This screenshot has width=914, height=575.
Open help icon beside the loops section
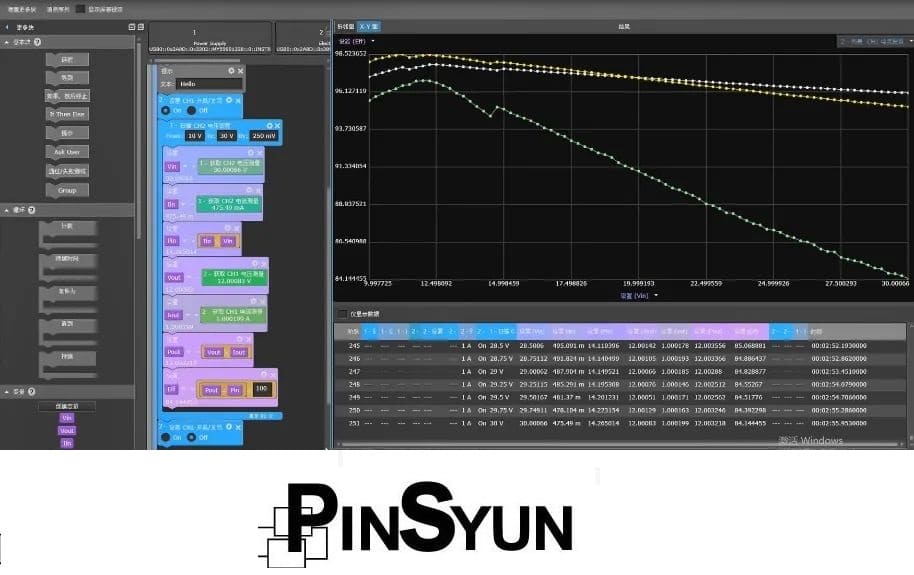31,210
